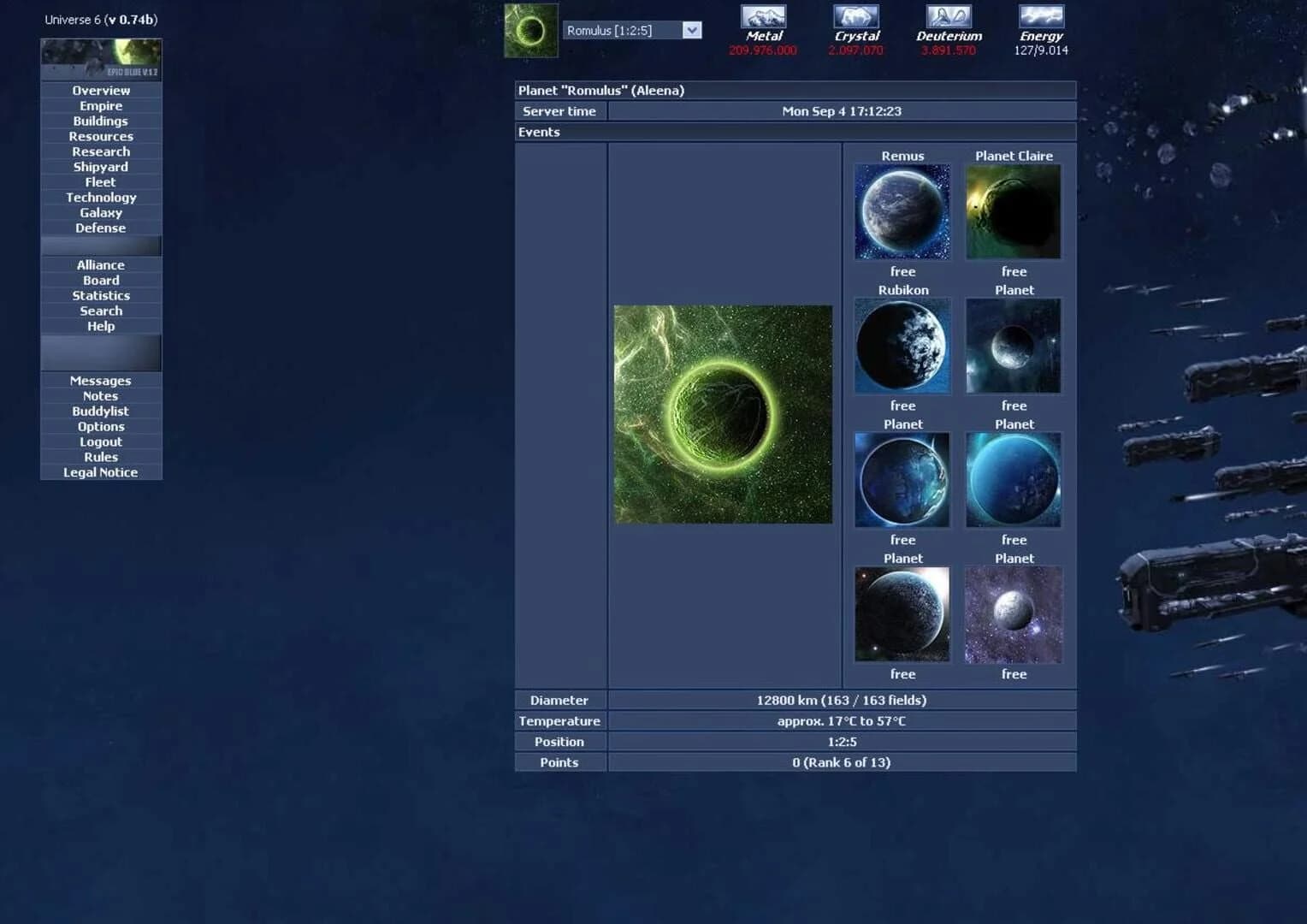Image resolution: width=1307 pixels, height=924 pixels.
Task: Switch to the Shipyard page
Action: point(100,166)
